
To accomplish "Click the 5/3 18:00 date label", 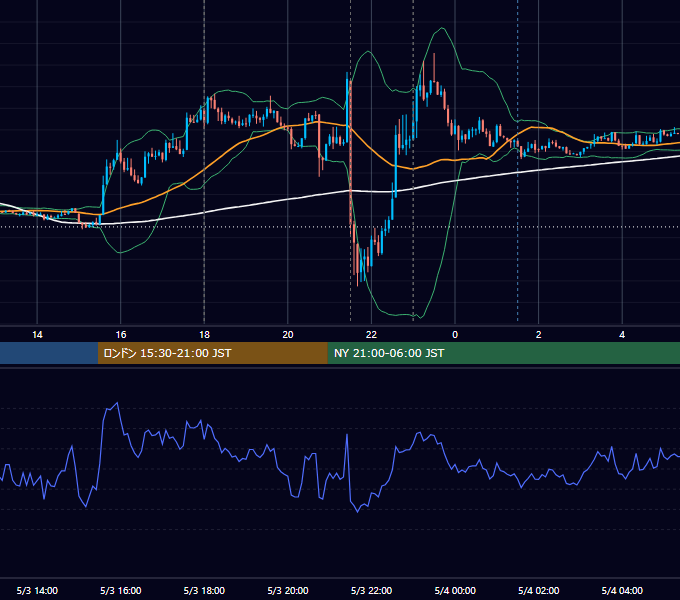I will coord(204,590).
